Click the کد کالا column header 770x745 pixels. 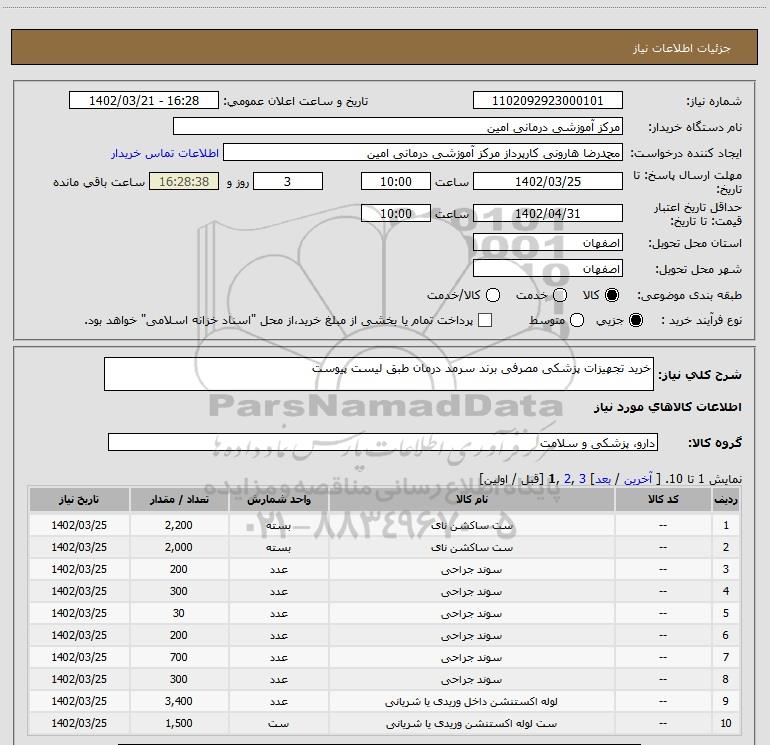(663, 499)
